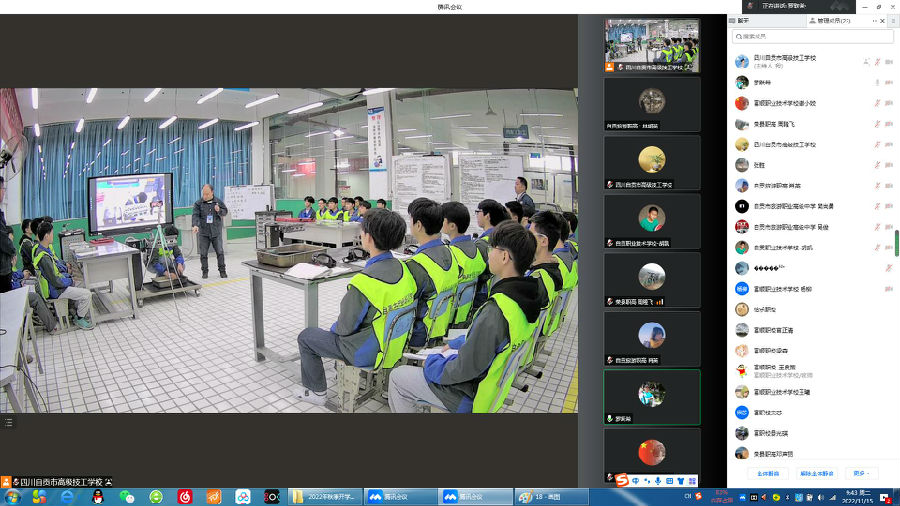Click the Unmute All button
The width and height of the screenshot is (900, 506).
pyautogui.click(x=816, y=473)
